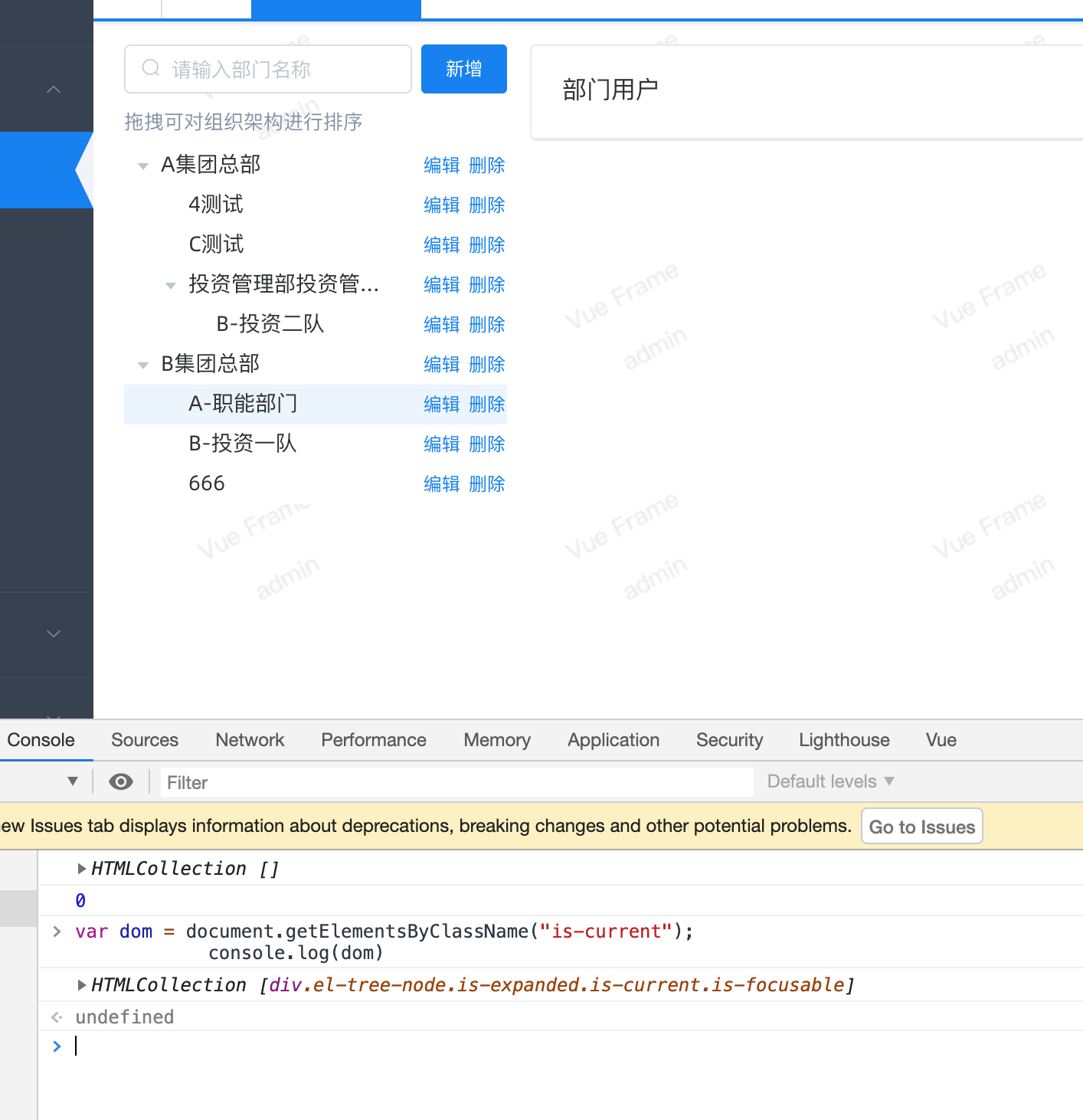Collapse the 投资管理部投资管 tree node
Image resolution: width=1083 pixels, height=1120 pixels.
pyautogui.click(x=171, y=285)
